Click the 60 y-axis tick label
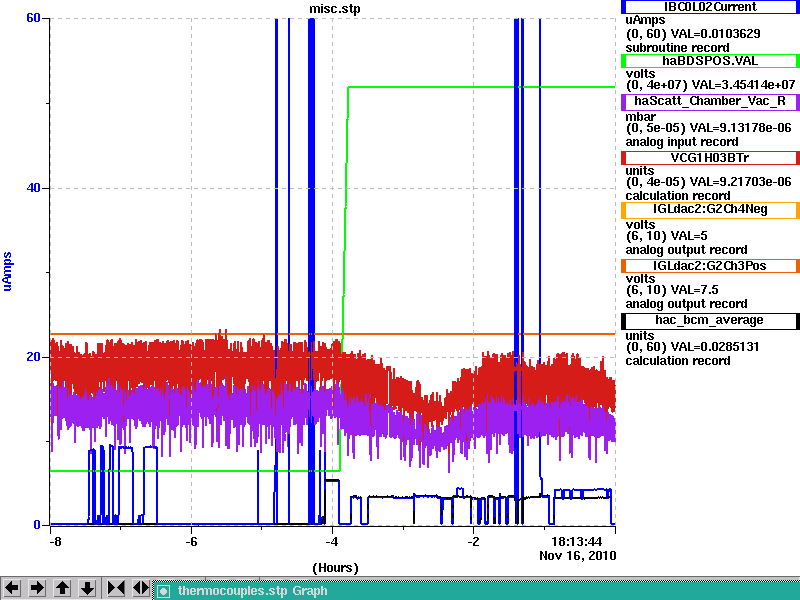 [33, 18]
